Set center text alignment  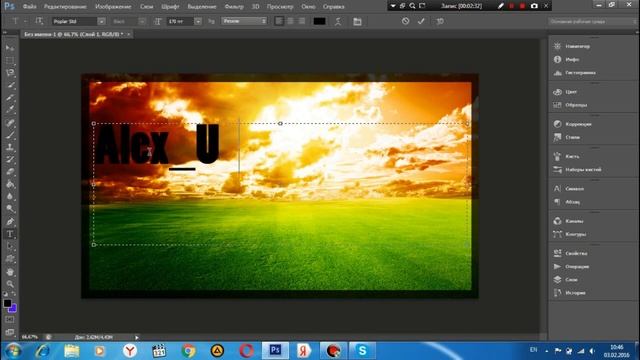tap(291, 21)
